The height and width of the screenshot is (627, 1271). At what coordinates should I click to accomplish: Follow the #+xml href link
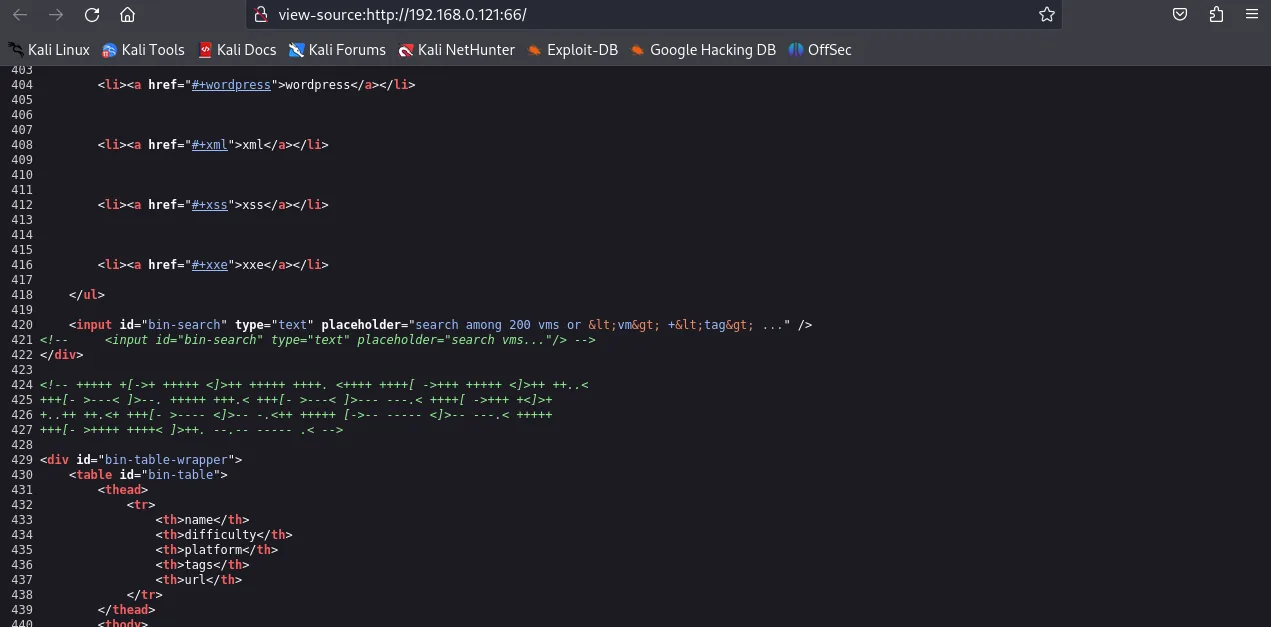coord(210,145)
